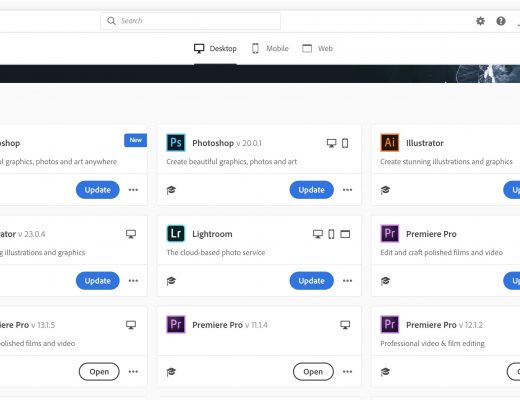Click the Photoshop v 20.0.1 Ps app icon
The image size is (520, 400).
pos(176,143)
